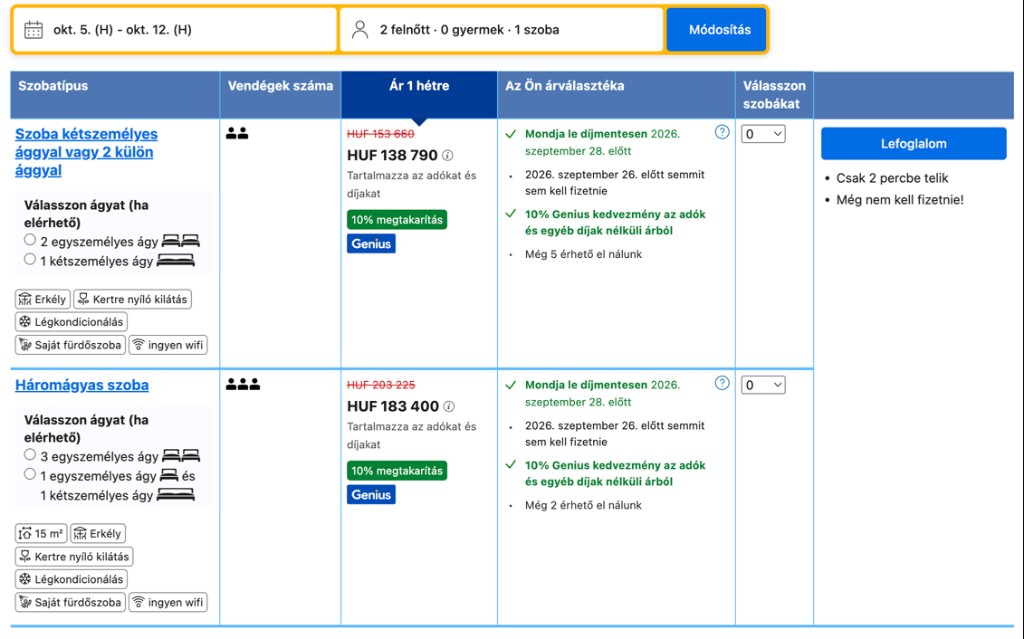Click Genius badge under HUF 183 400
Viewport: 1024px width, 639px height.
click(371, 495)
